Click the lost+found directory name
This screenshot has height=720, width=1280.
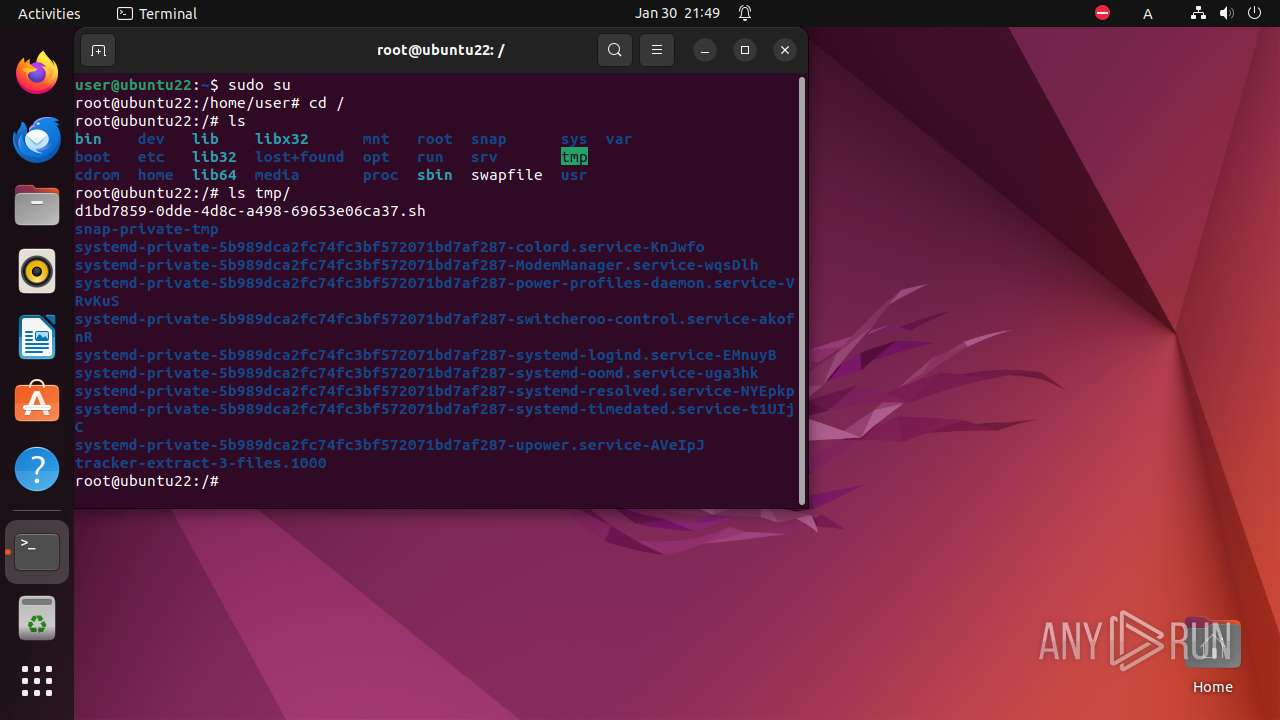[x=299, y=157]
